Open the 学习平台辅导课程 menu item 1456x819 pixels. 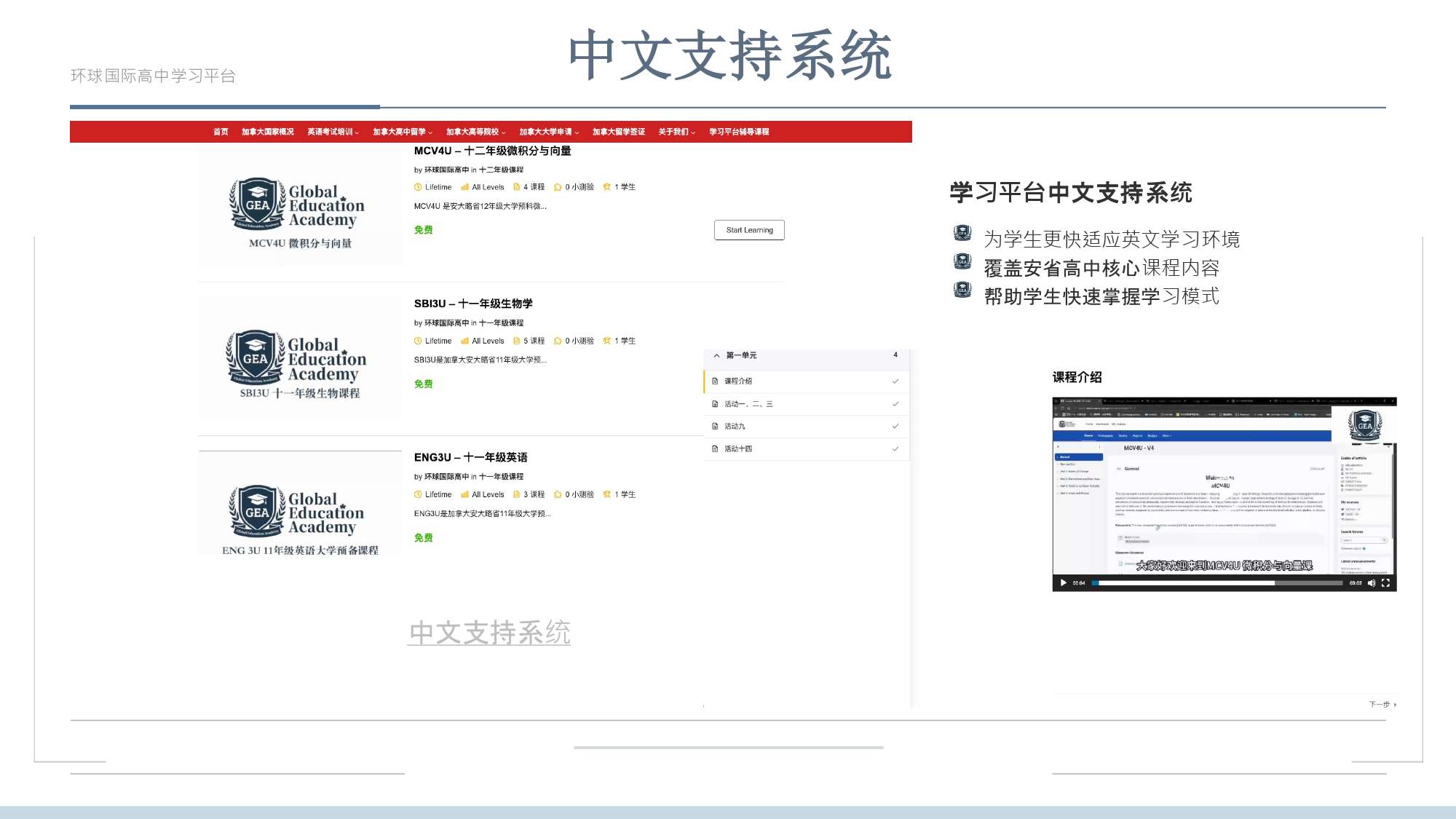pyautogui.click(x=739, y=132)
